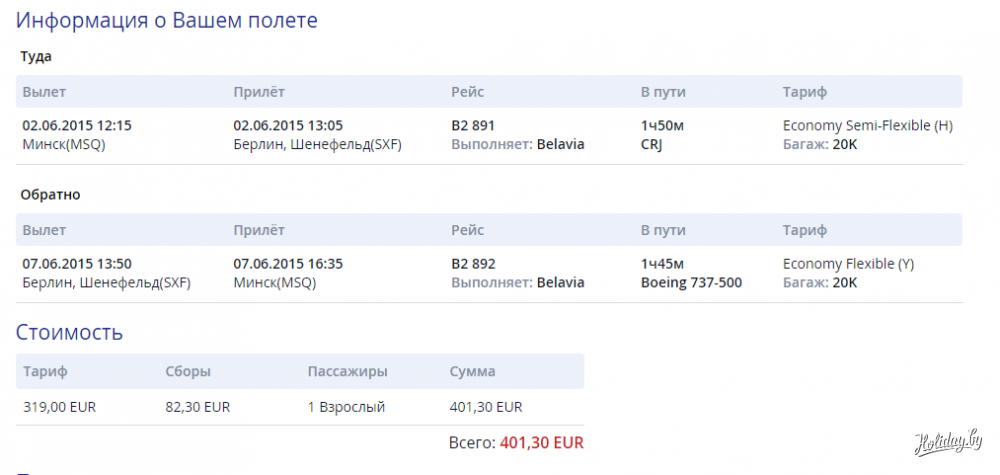Click the CRJ aircraft type text

pyautogui.click(x=653, y=145)
